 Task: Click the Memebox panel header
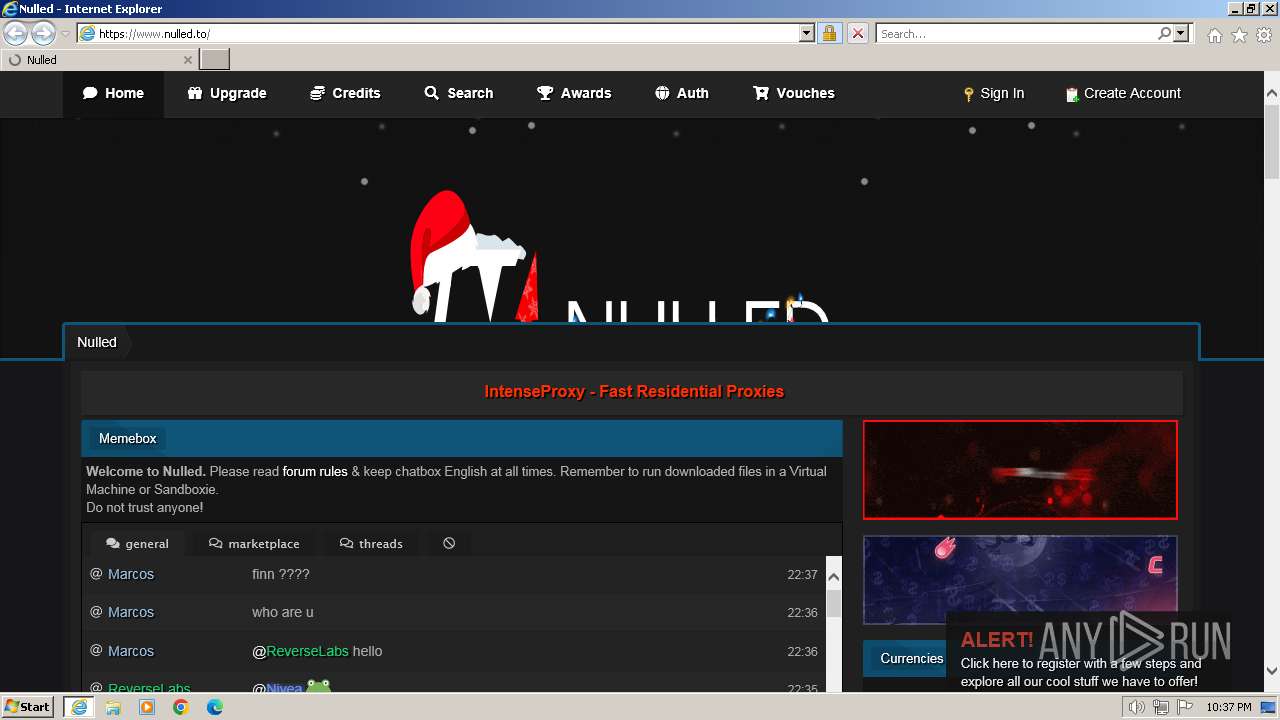coord(462,438)
